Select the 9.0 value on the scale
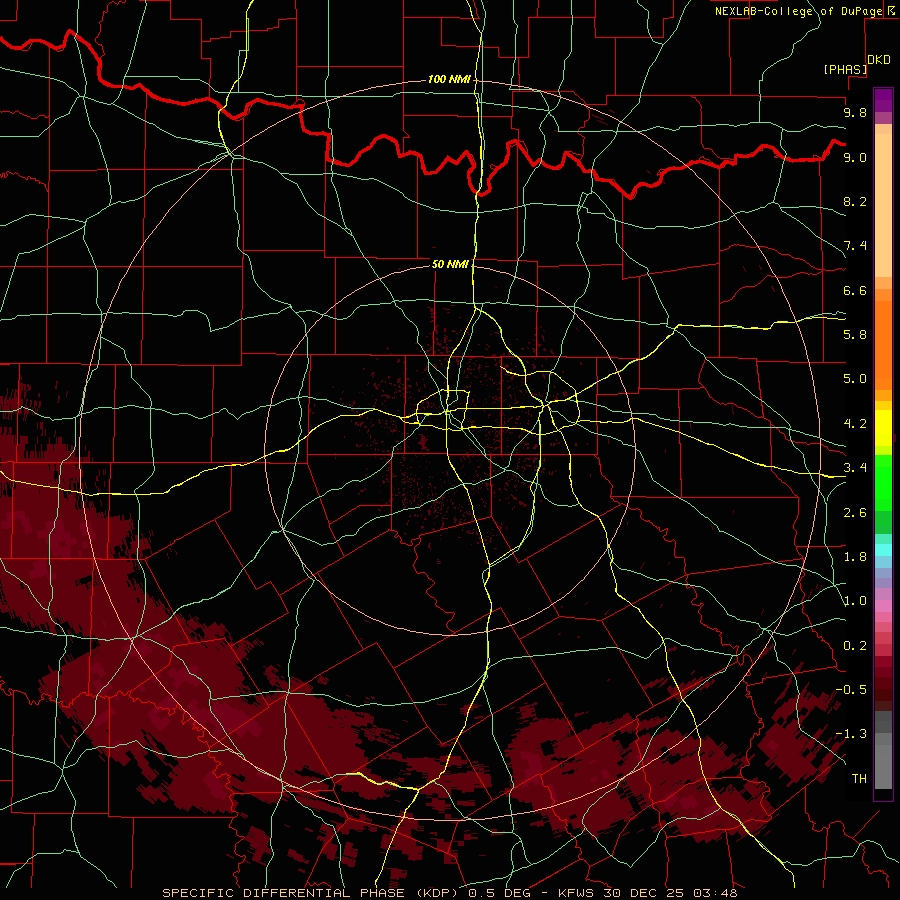The image size is (900, 900). point(855,157)
